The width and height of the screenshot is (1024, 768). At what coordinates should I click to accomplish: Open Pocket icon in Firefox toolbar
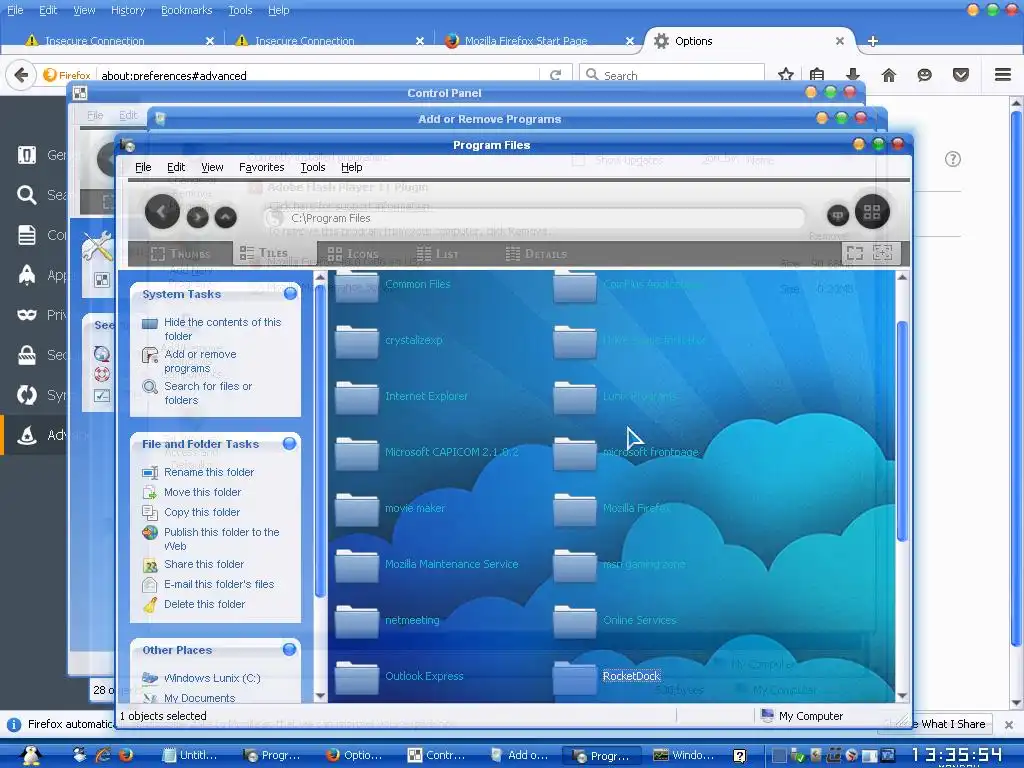coord(961,75)
